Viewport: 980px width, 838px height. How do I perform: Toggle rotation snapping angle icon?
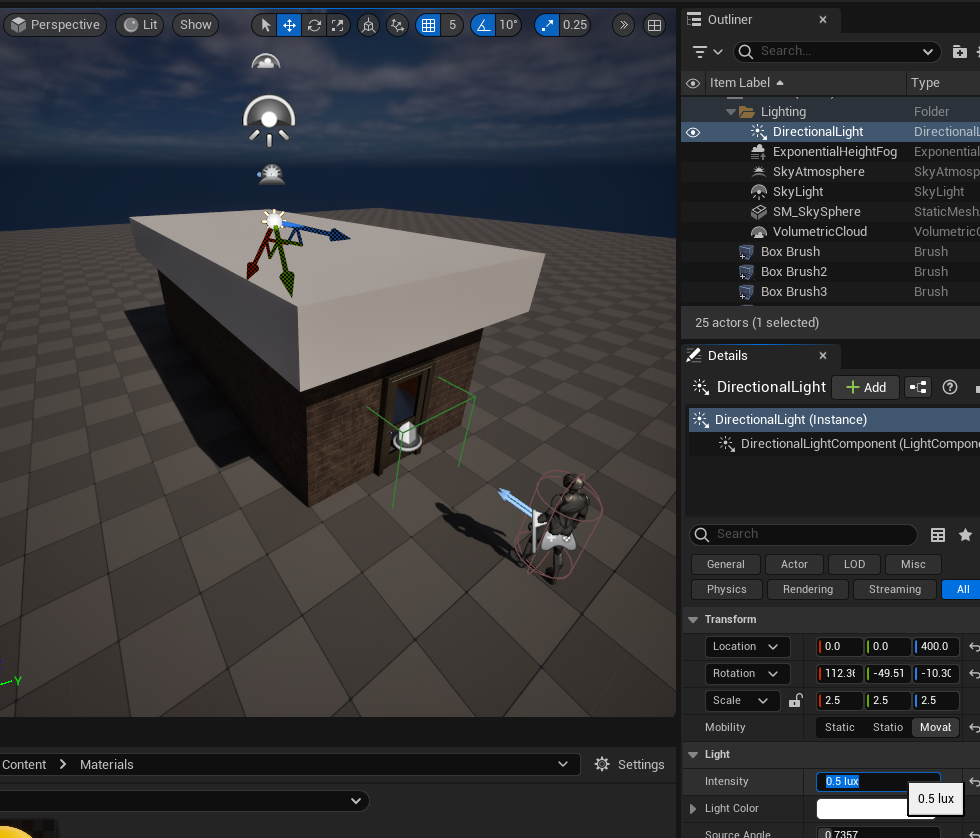point(483,25)
